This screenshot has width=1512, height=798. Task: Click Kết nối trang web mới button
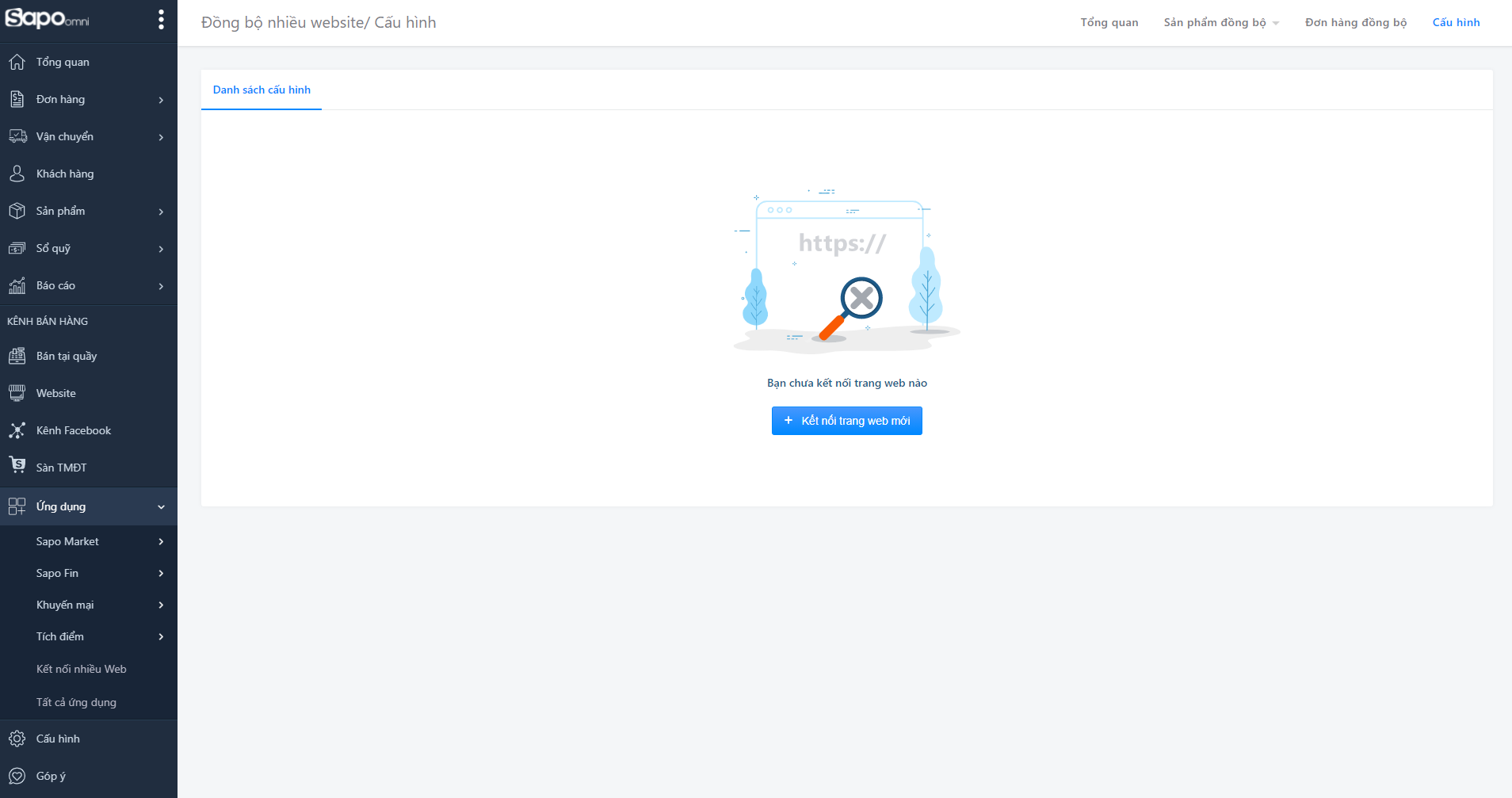(847, 421)
